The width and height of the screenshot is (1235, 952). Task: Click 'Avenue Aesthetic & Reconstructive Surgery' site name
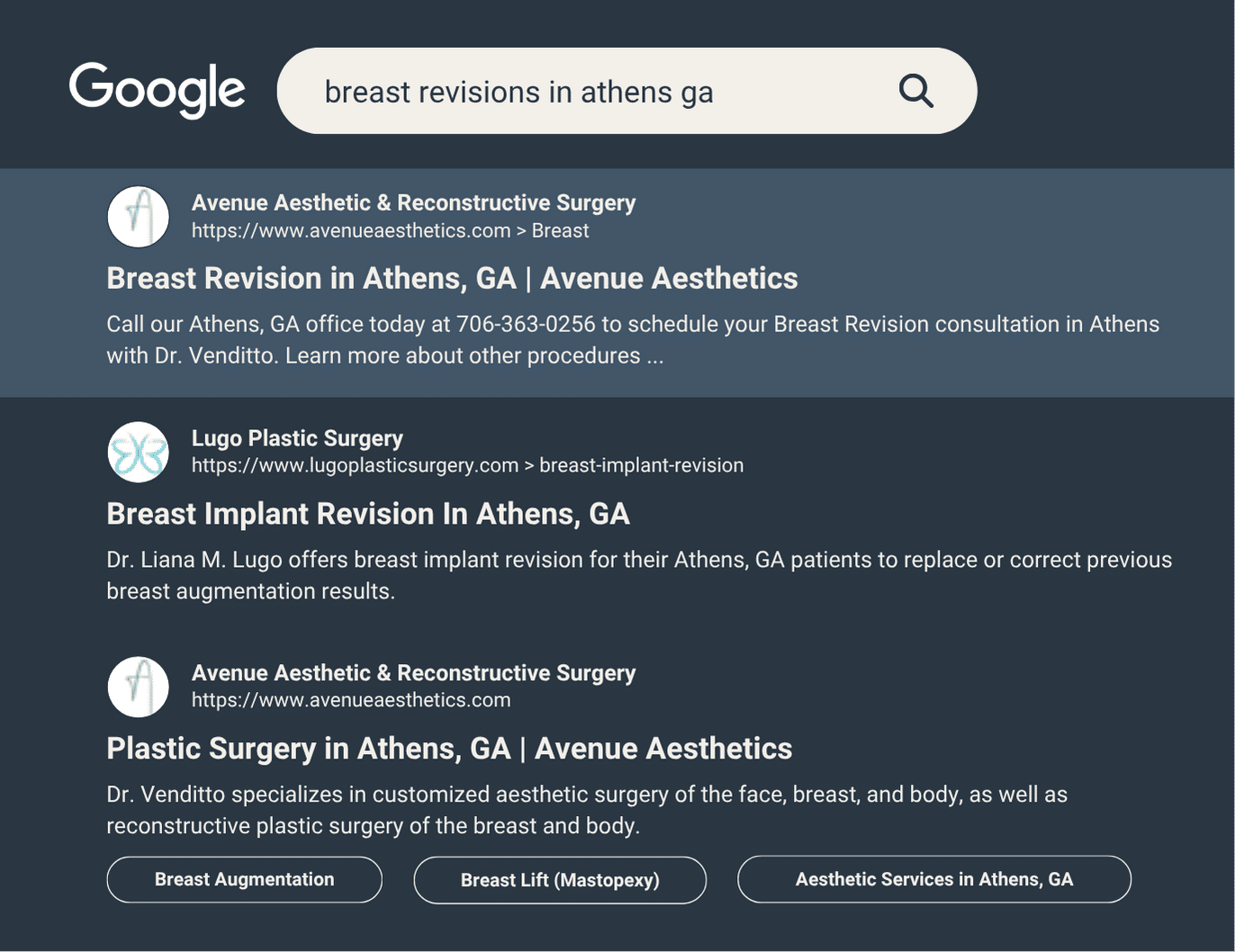pyautogui.click(x=413, y=202)
